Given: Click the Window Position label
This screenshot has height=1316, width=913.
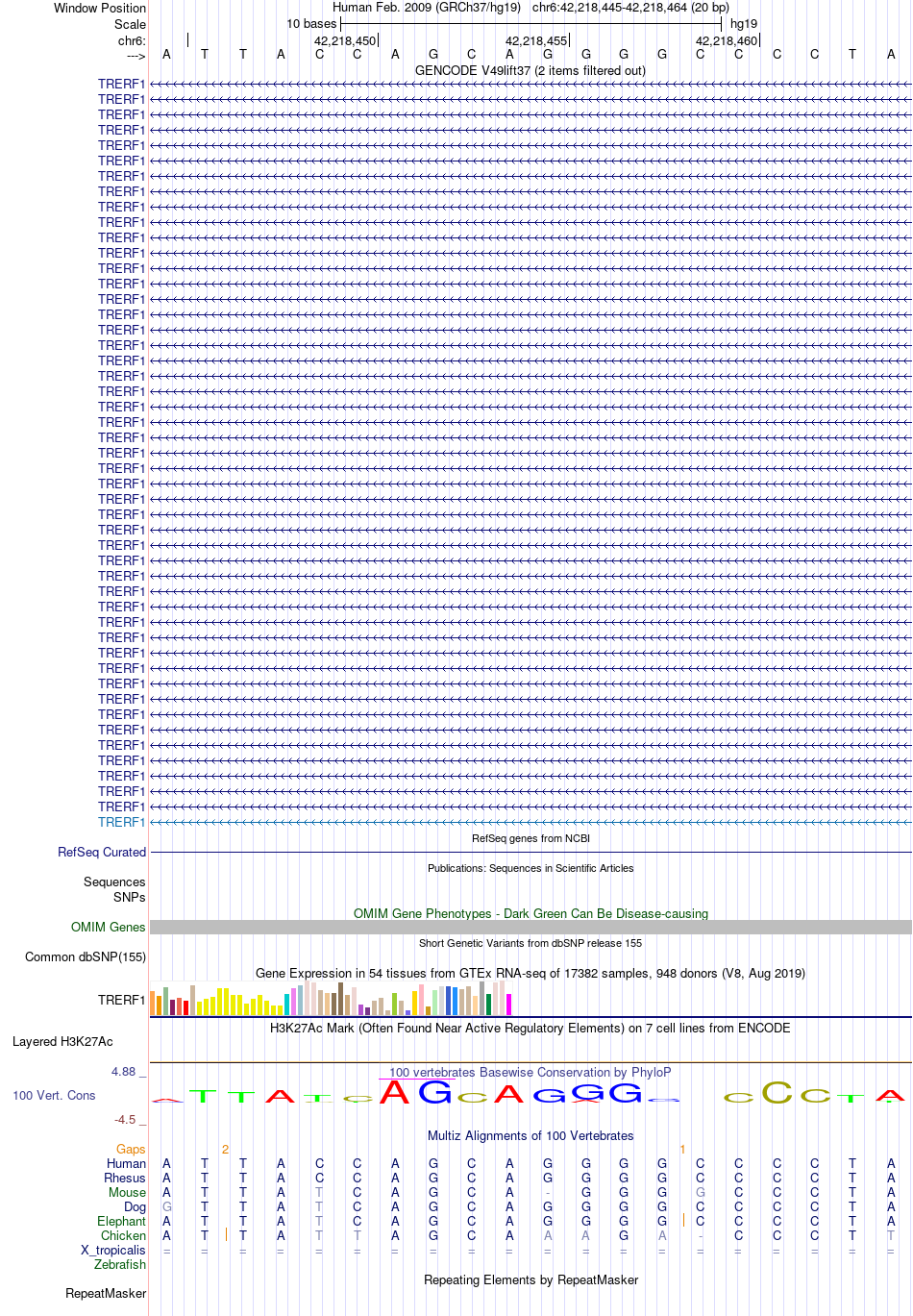Looking at the screenshot, I should coord(100,8).
